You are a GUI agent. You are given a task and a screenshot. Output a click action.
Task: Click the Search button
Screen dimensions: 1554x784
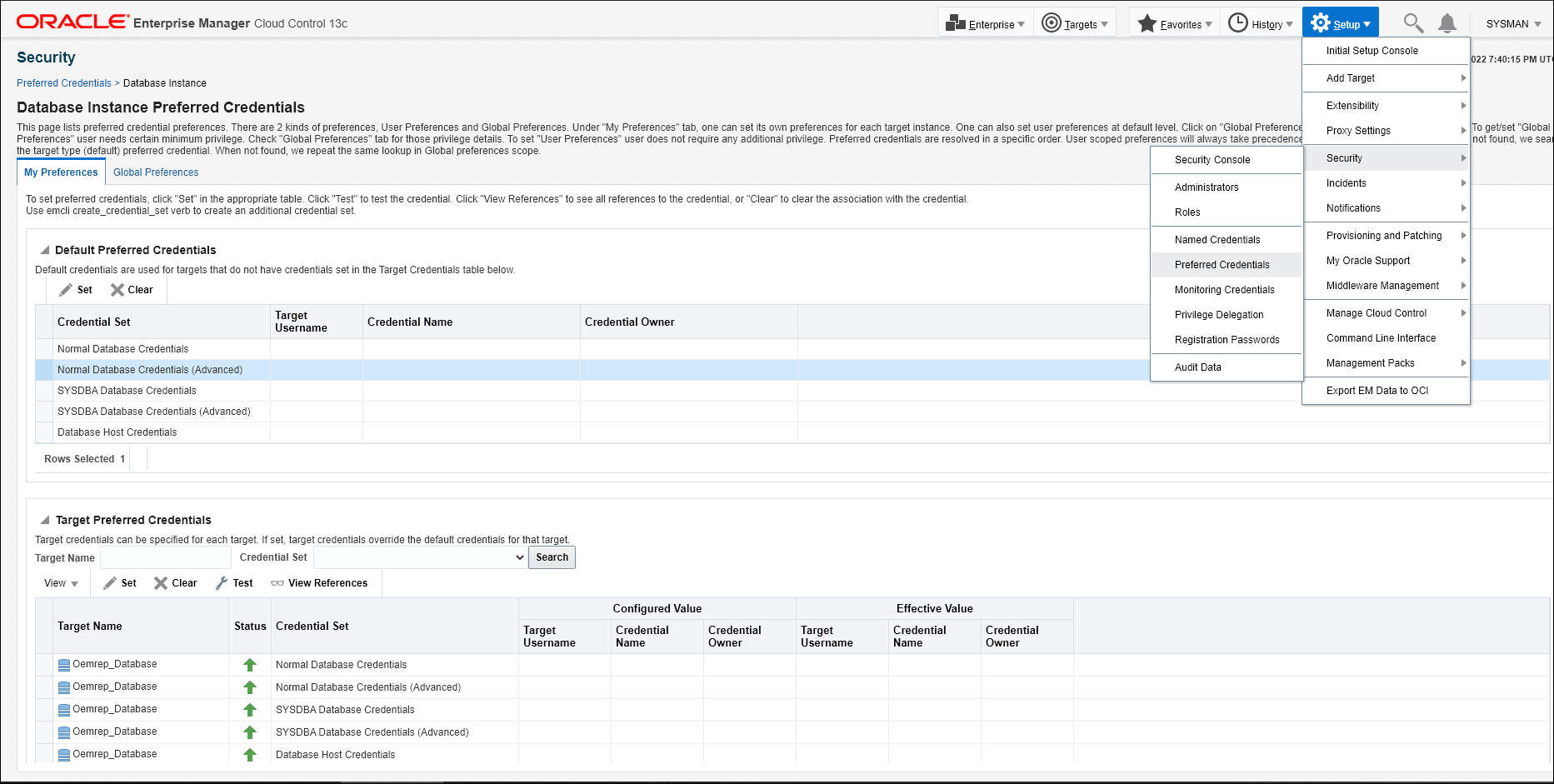pyautogui.click(x=552, y=557)
